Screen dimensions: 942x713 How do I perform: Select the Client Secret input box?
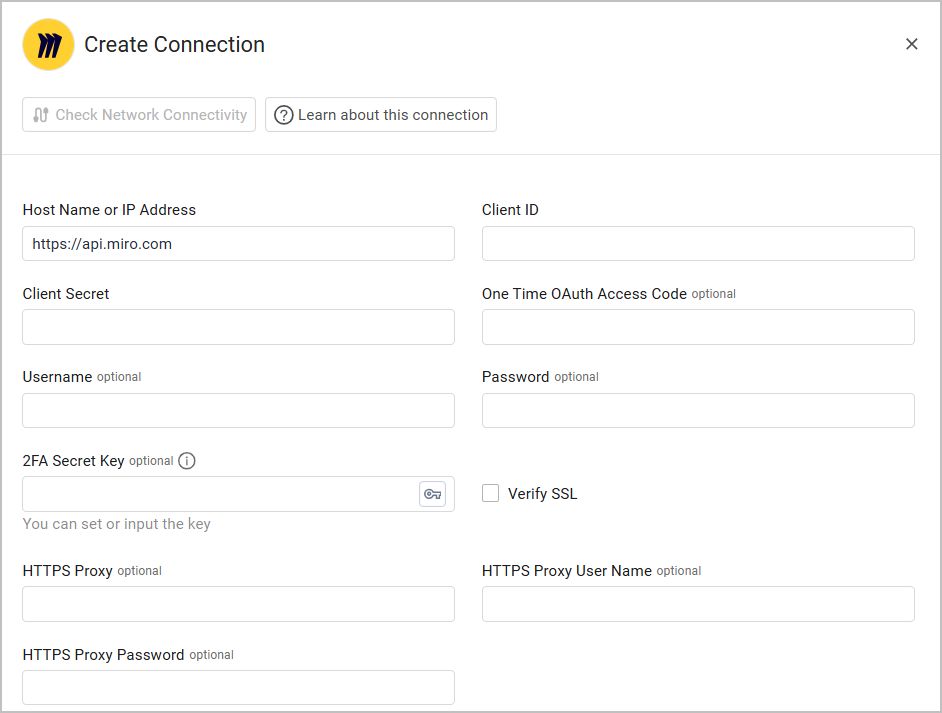[x=238, y=327]
